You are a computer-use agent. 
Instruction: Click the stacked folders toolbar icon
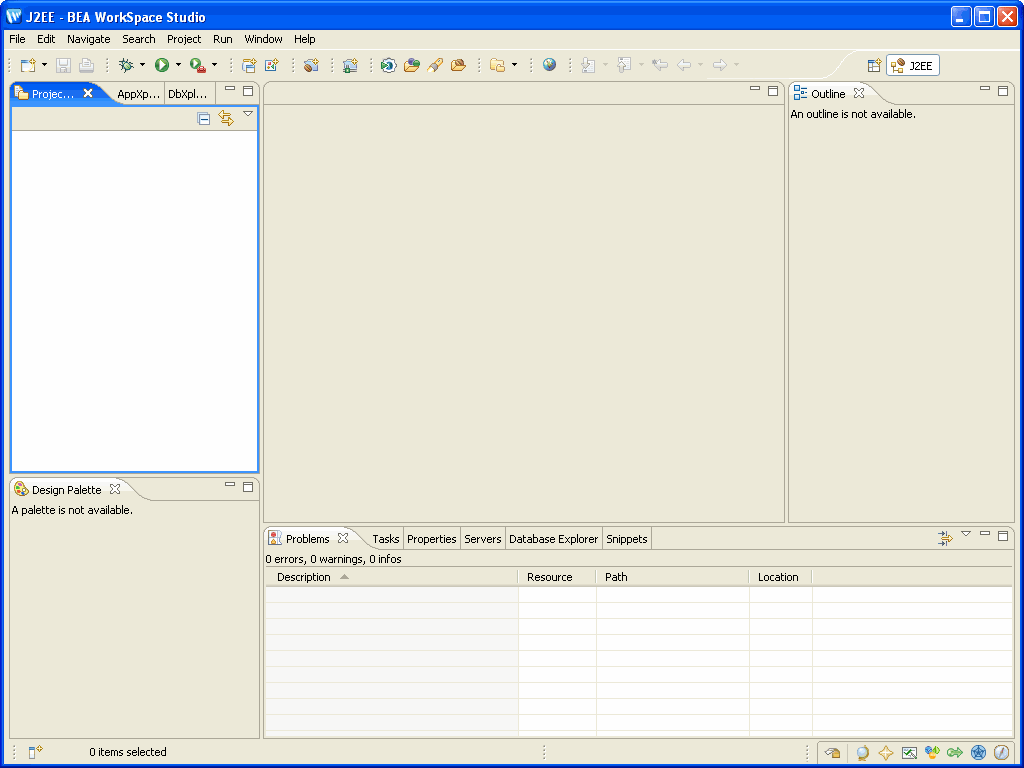point(498,65)
